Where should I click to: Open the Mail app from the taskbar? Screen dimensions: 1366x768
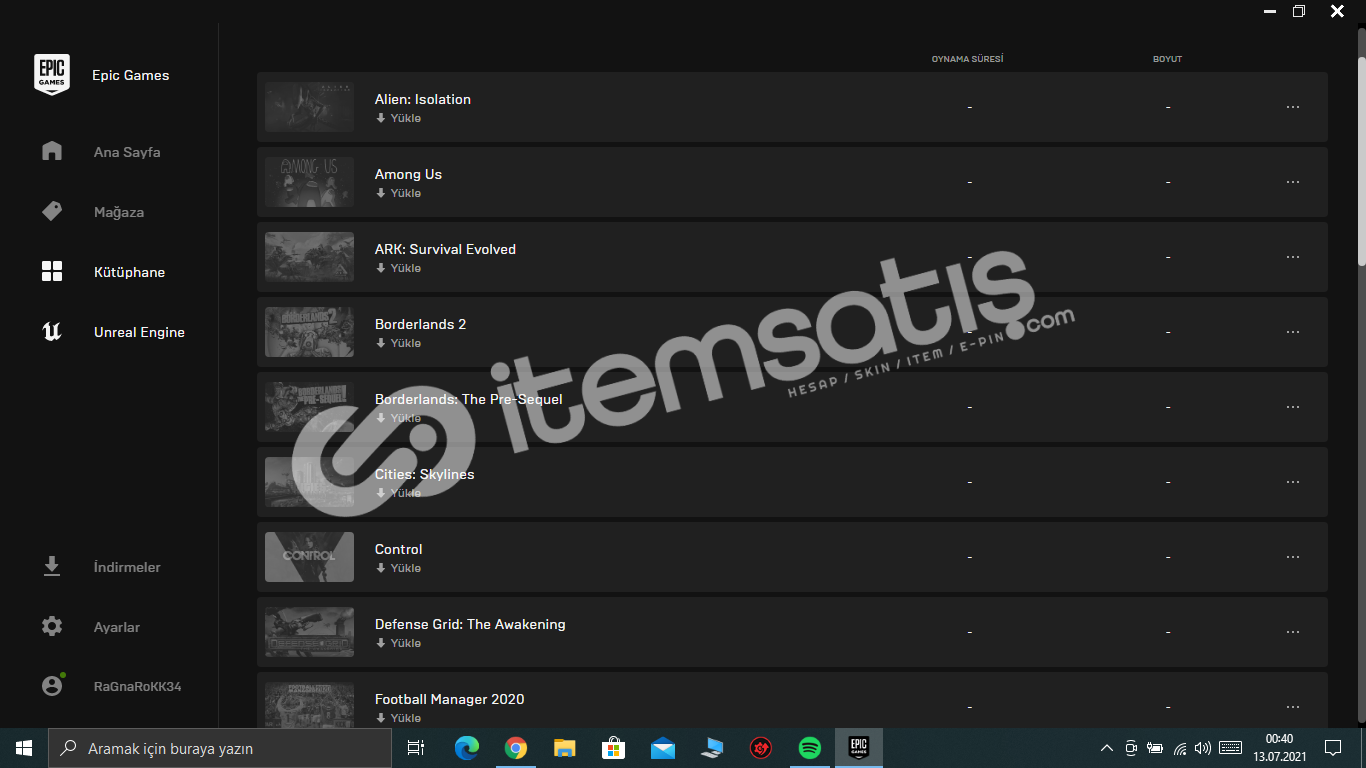pyautogui.click(x=663, y=748)
